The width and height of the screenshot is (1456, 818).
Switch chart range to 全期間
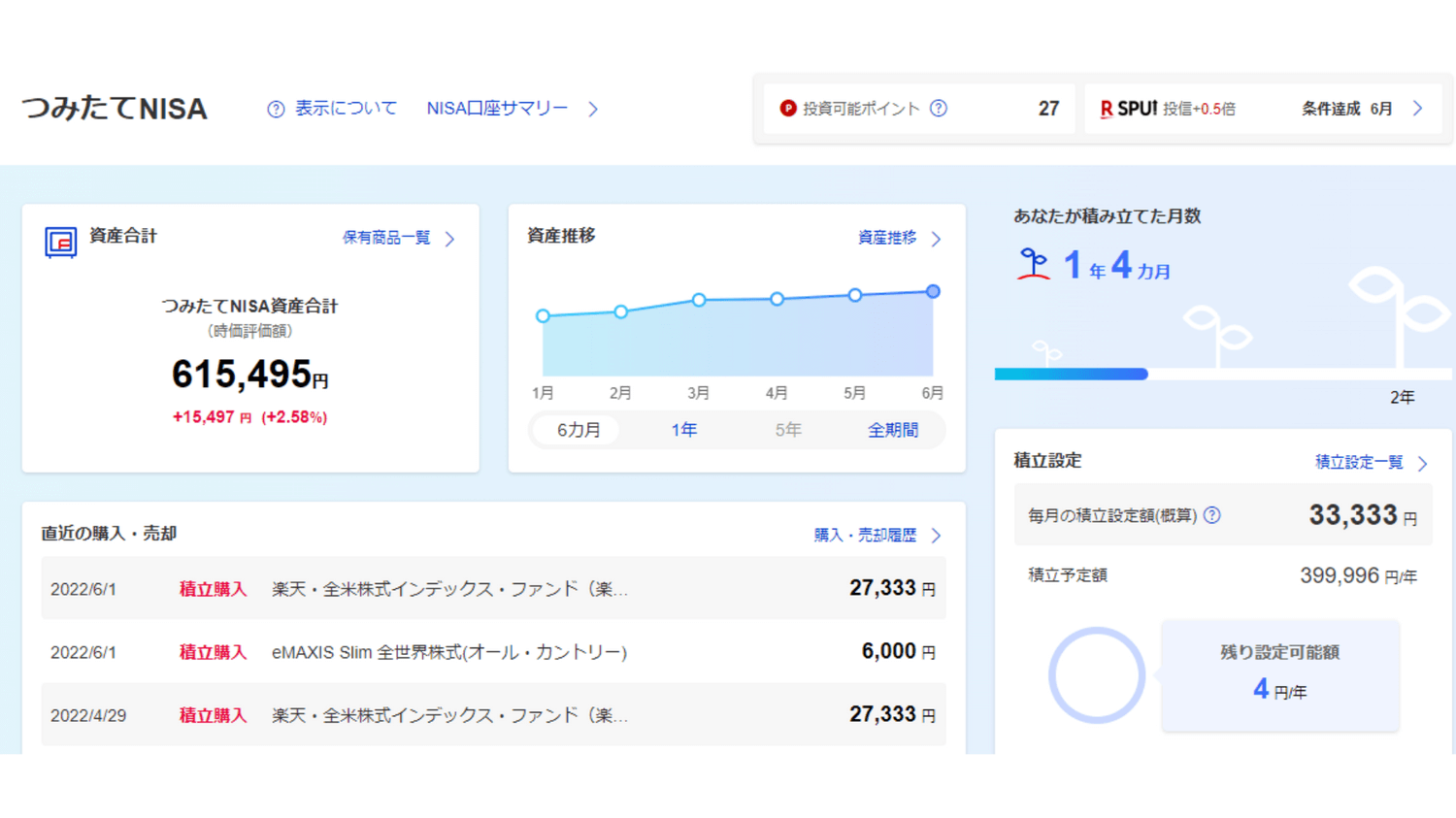pyautogui.click(x=893, y=430)
